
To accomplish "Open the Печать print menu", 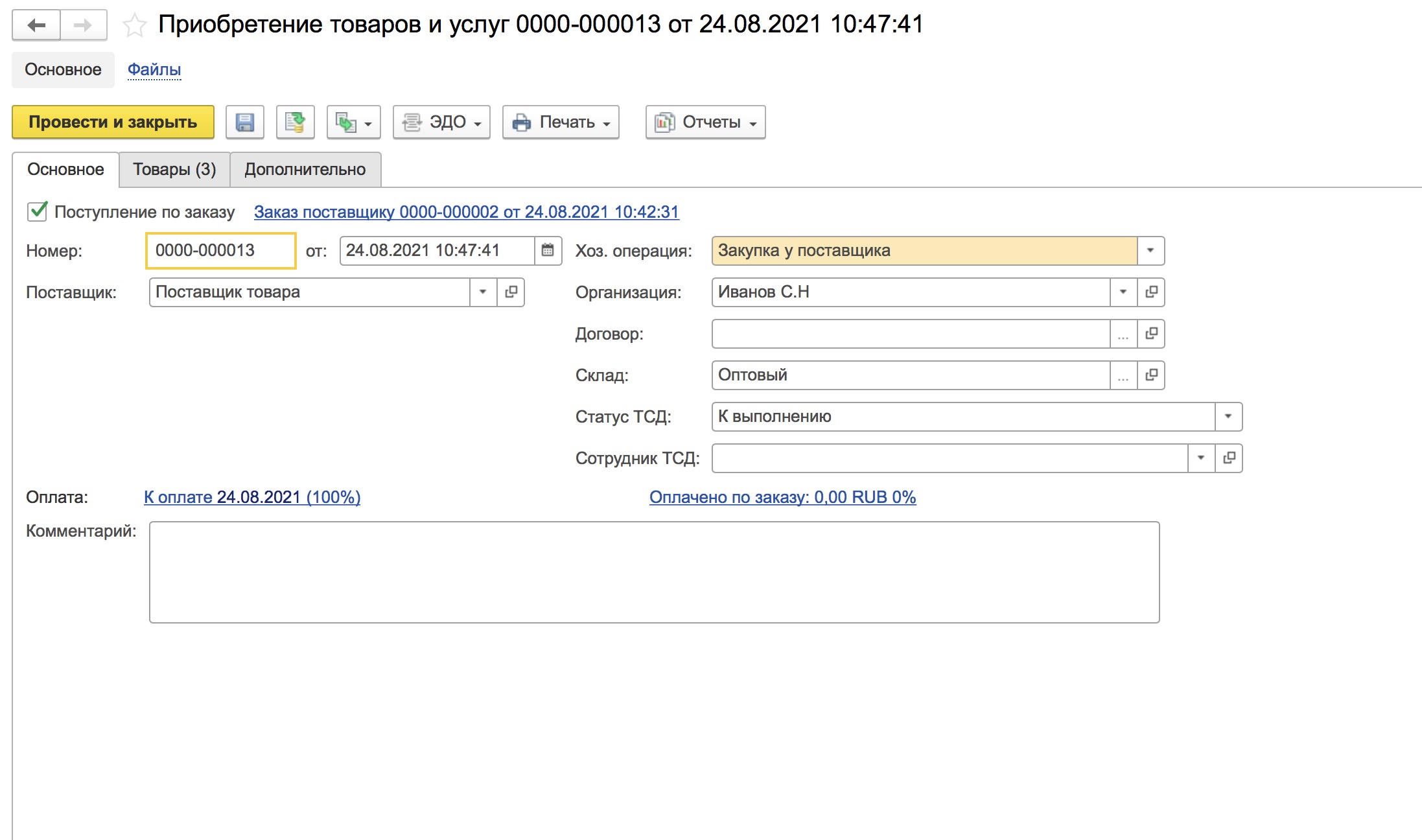I will (561, 122).
